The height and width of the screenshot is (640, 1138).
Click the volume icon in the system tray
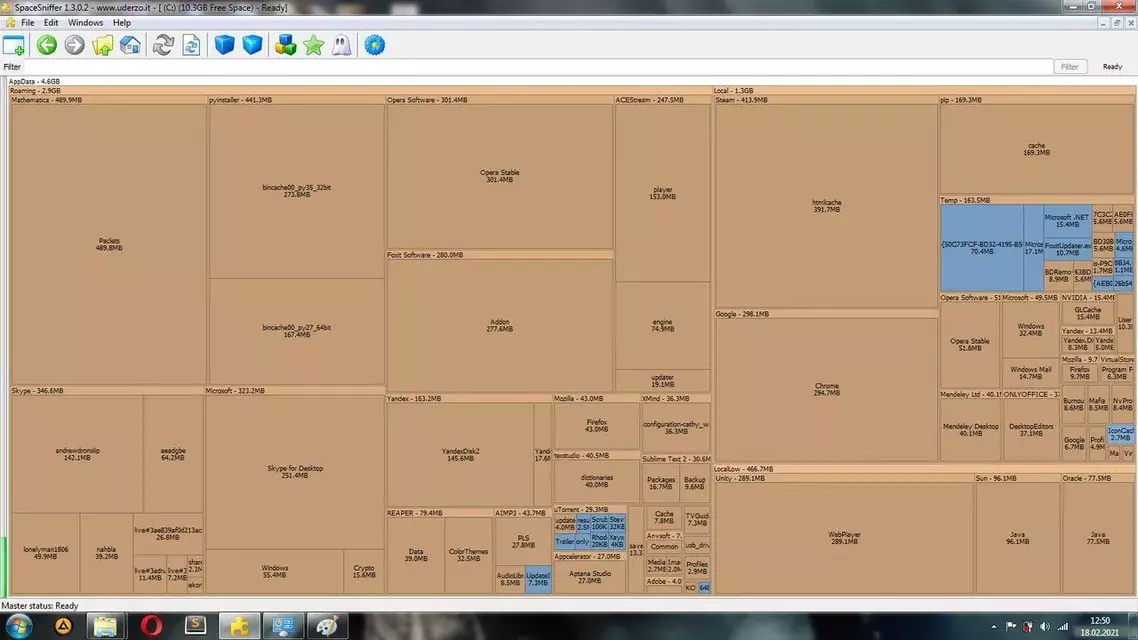coord(1044,626)
